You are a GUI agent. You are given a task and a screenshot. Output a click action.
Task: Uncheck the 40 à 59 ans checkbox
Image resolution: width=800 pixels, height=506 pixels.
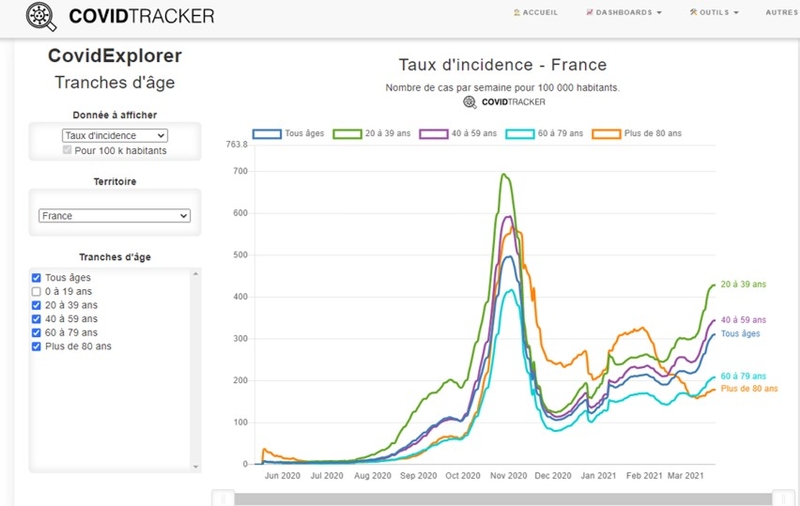click(36, 319)
